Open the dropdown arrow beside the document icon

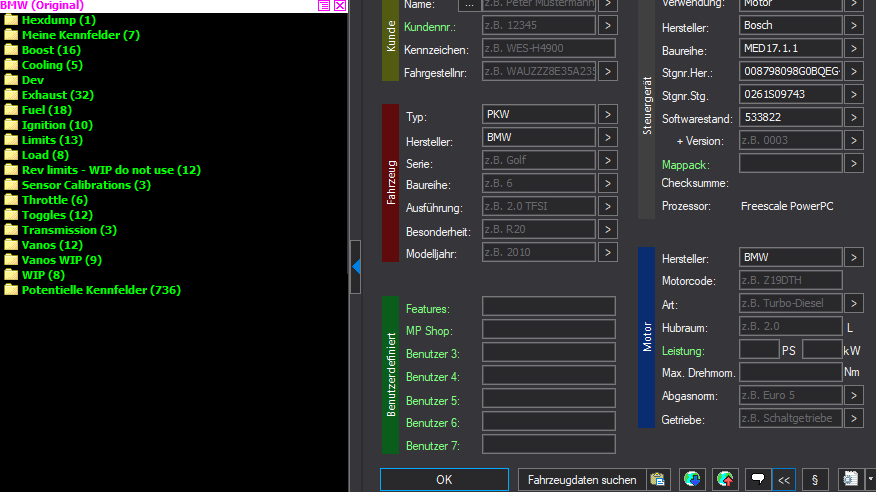[870, 480]
